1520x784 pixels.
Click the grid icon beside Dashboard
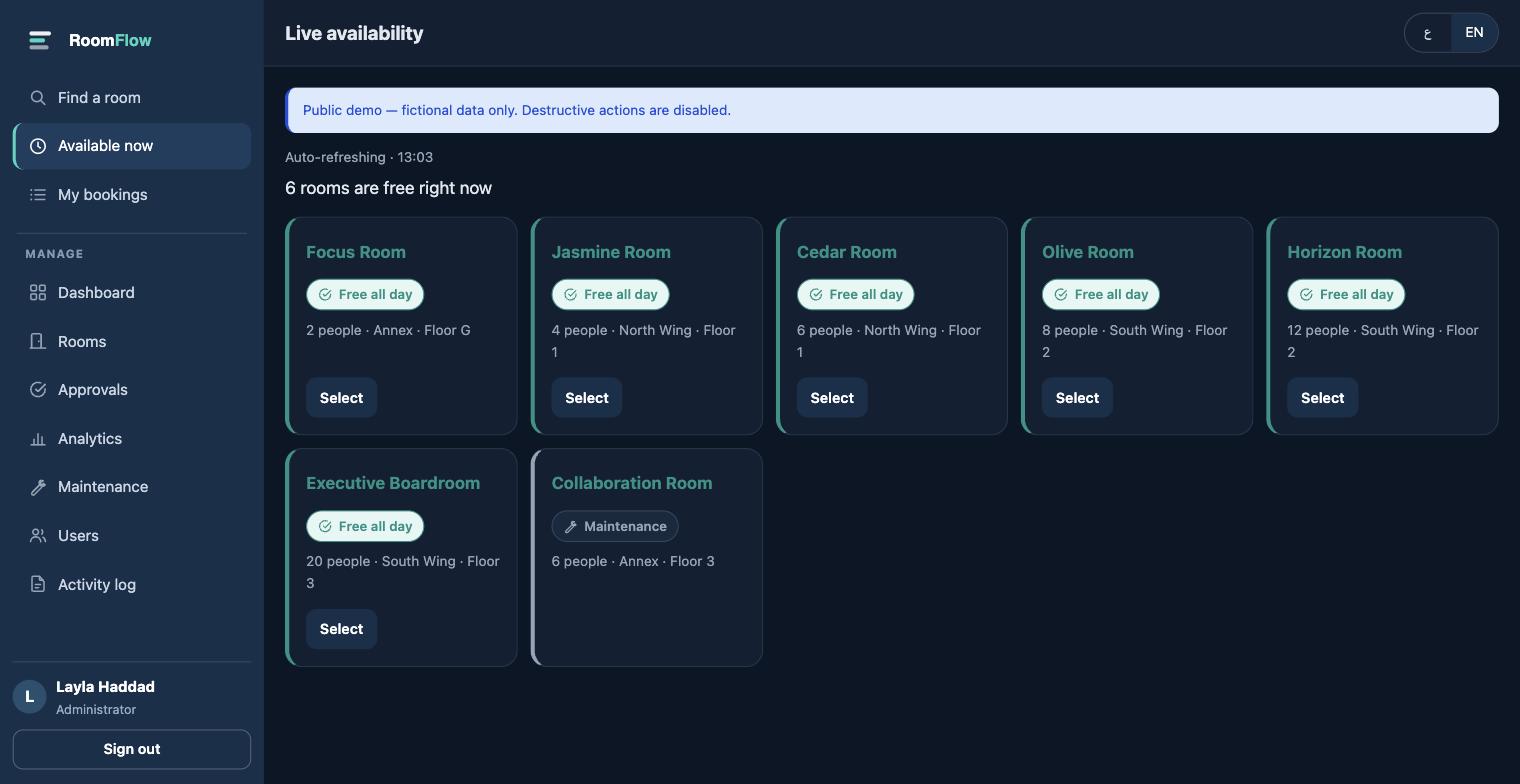[38, 293]
